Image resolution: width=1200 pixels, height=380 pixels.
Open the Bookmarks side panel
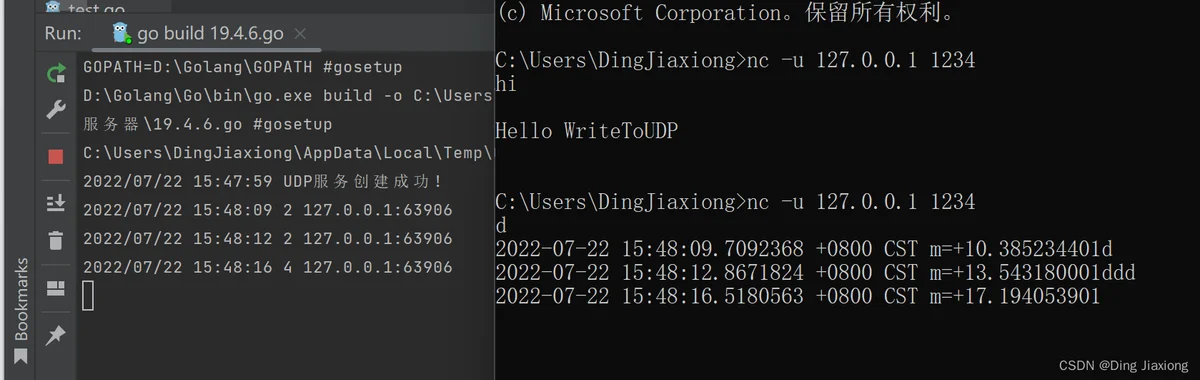tap(21, 300)
